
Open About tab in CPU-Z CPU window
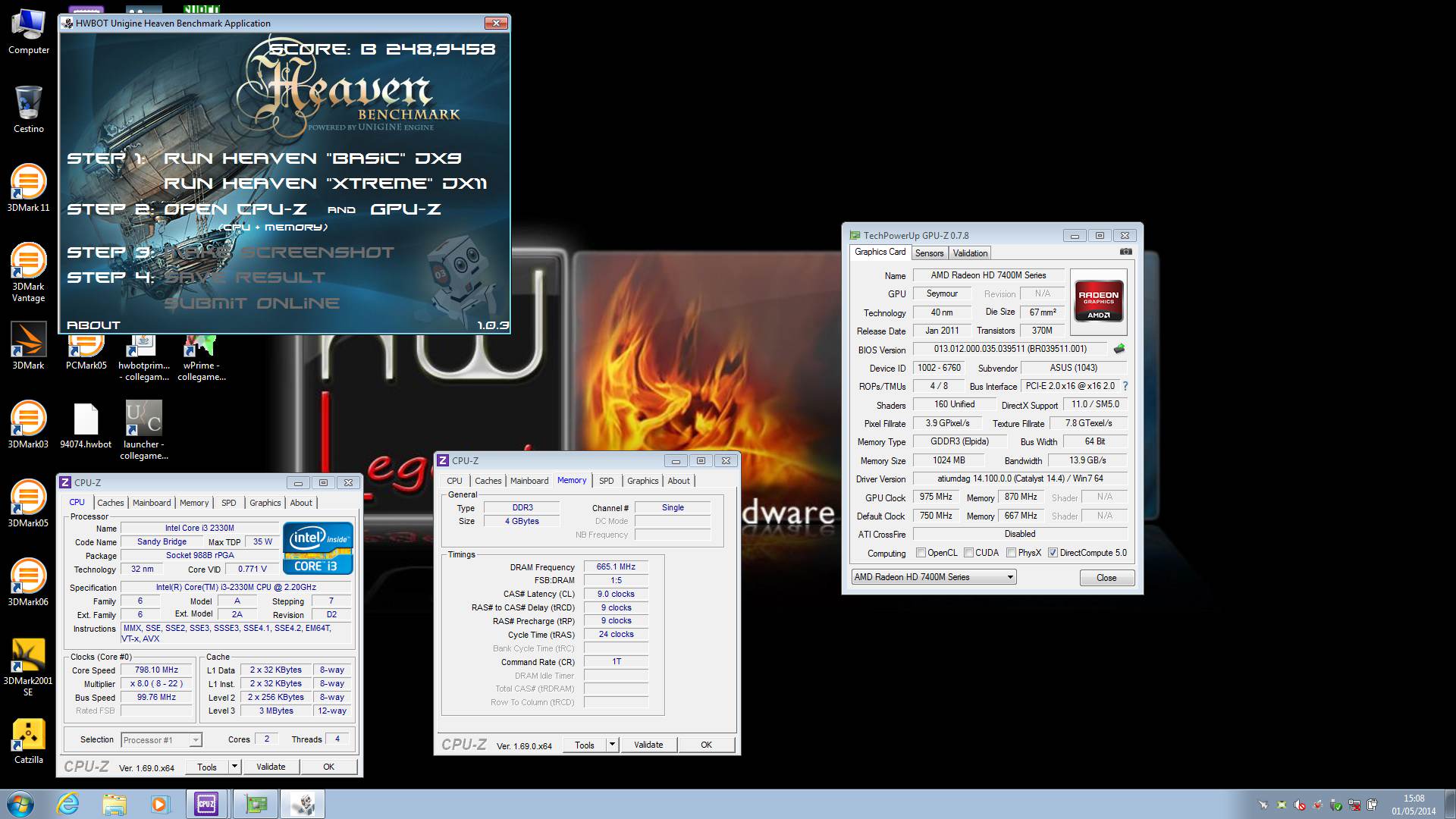301,503
